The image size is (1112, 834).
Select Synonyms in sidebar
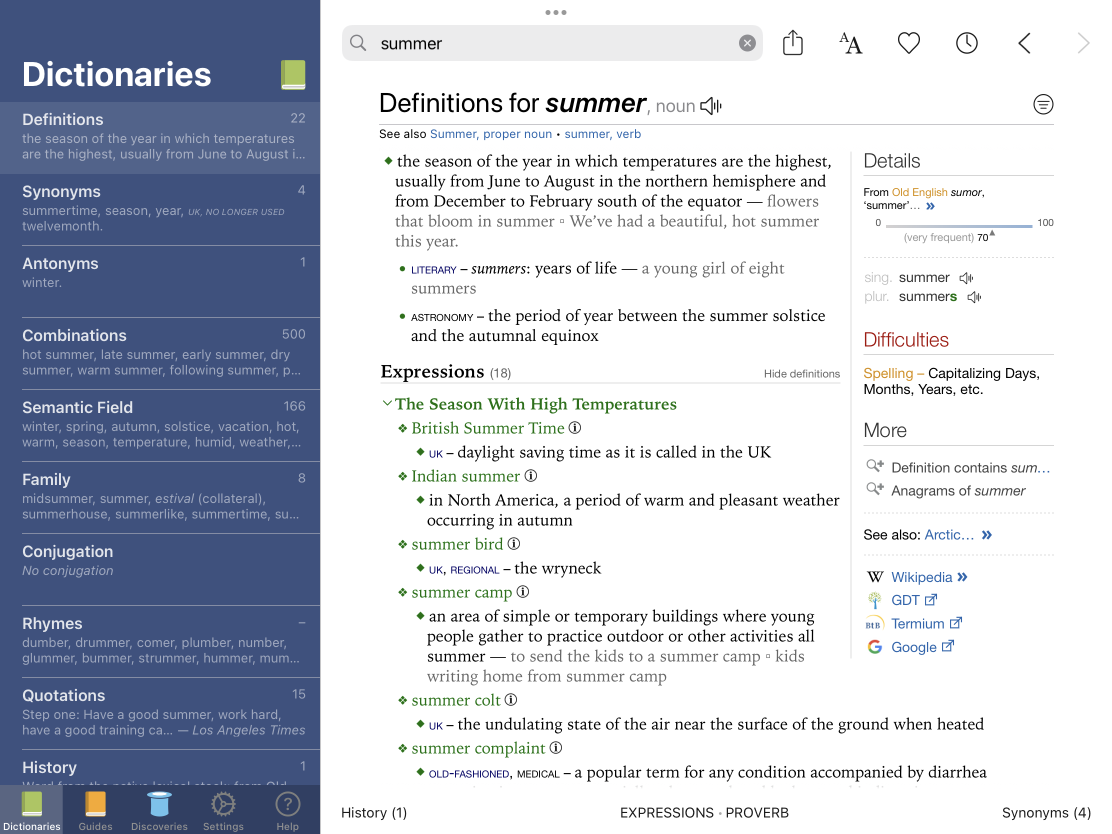[160, 210]
